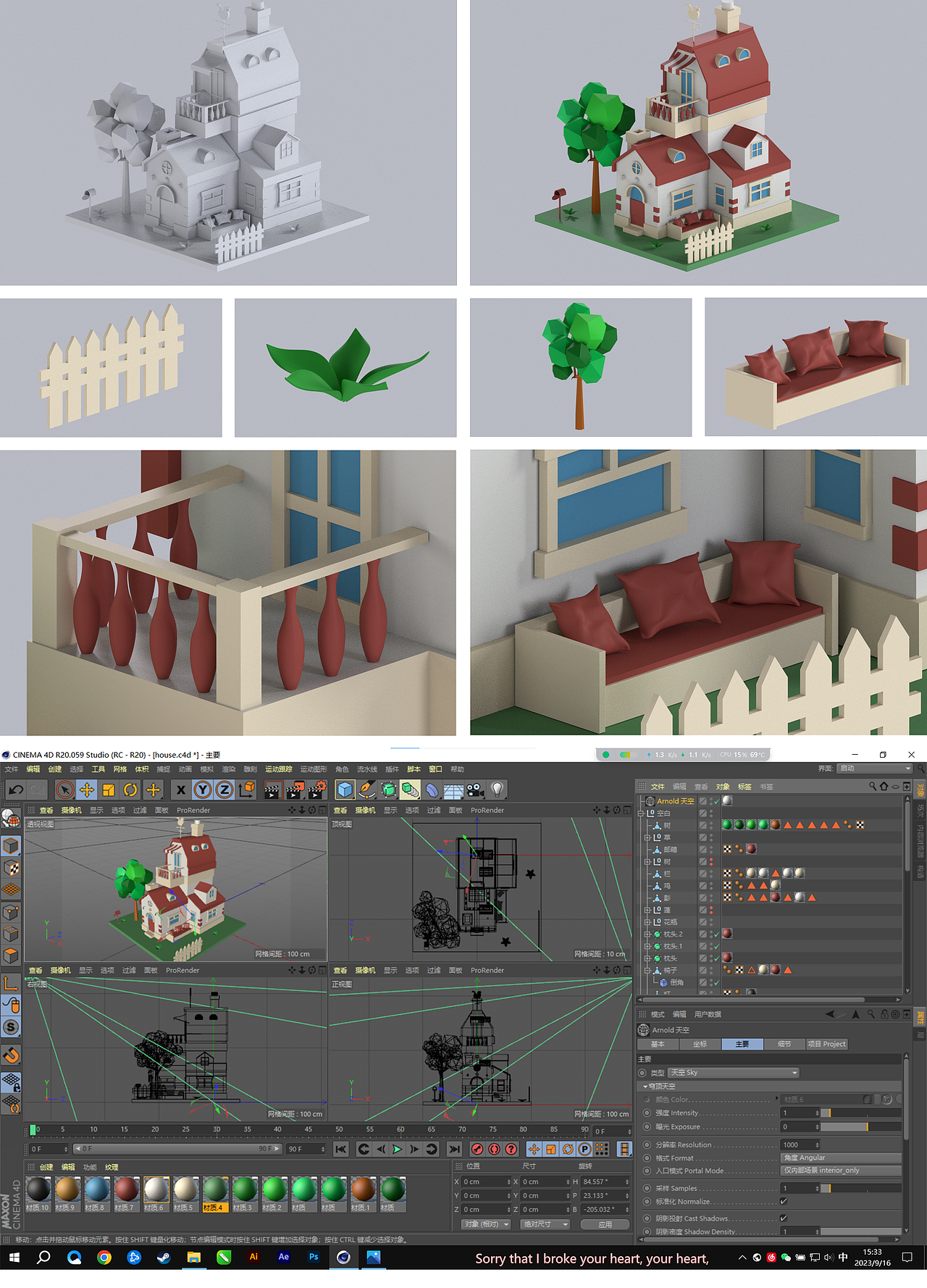
Task: Click the Undo arrow icon
Action: [x=16, y=790]
